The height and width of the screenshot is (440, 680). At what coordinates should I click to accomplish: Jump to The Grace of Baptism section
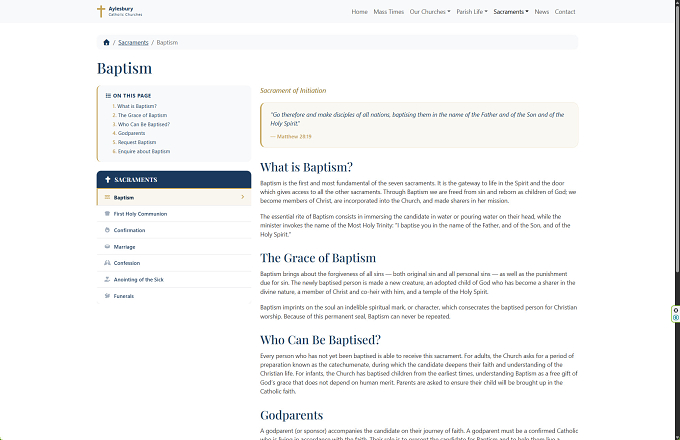tap(142, 115)
